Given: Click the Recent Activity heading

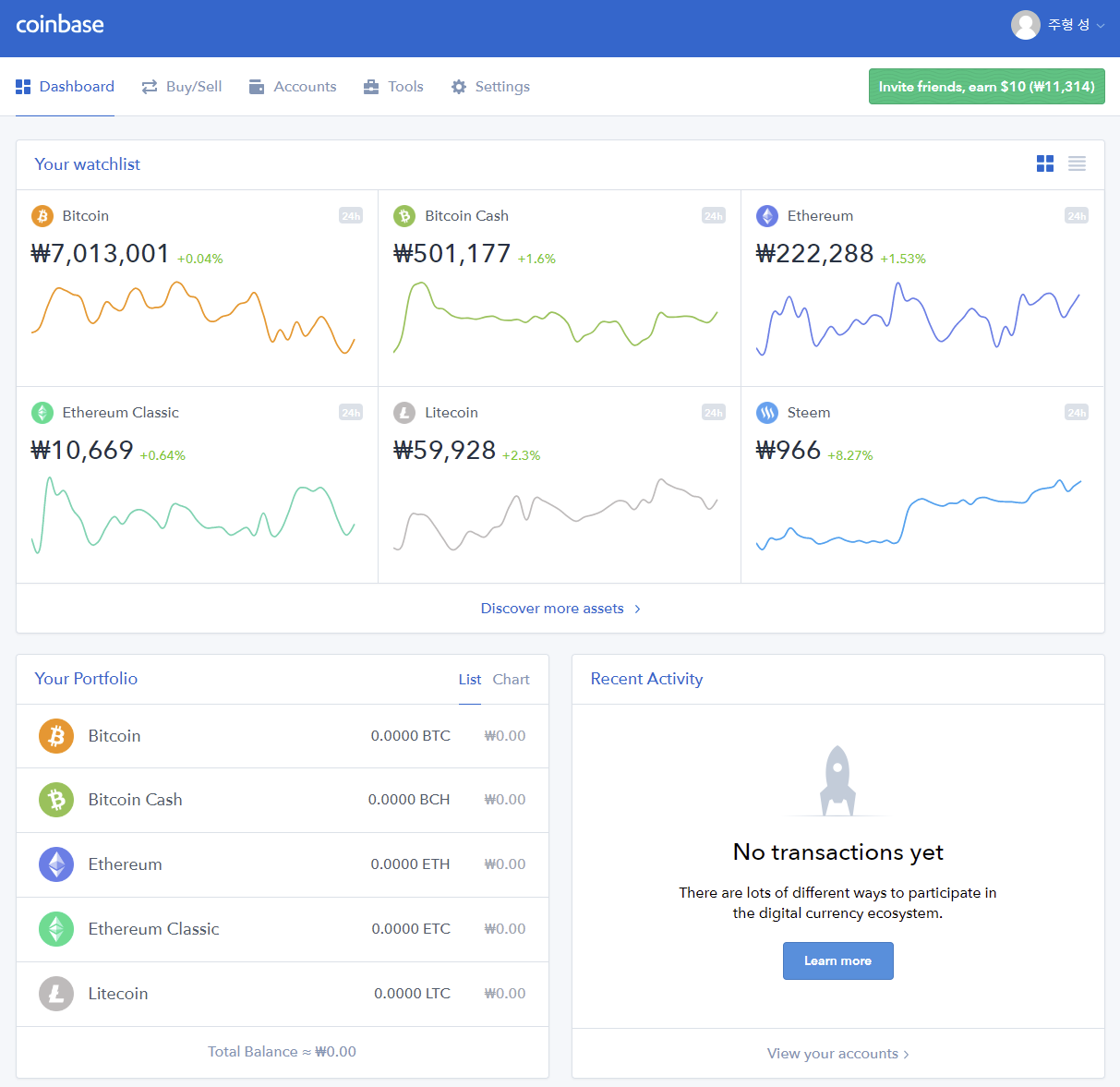Looking at the screenshot, I should tap(647, 679).
